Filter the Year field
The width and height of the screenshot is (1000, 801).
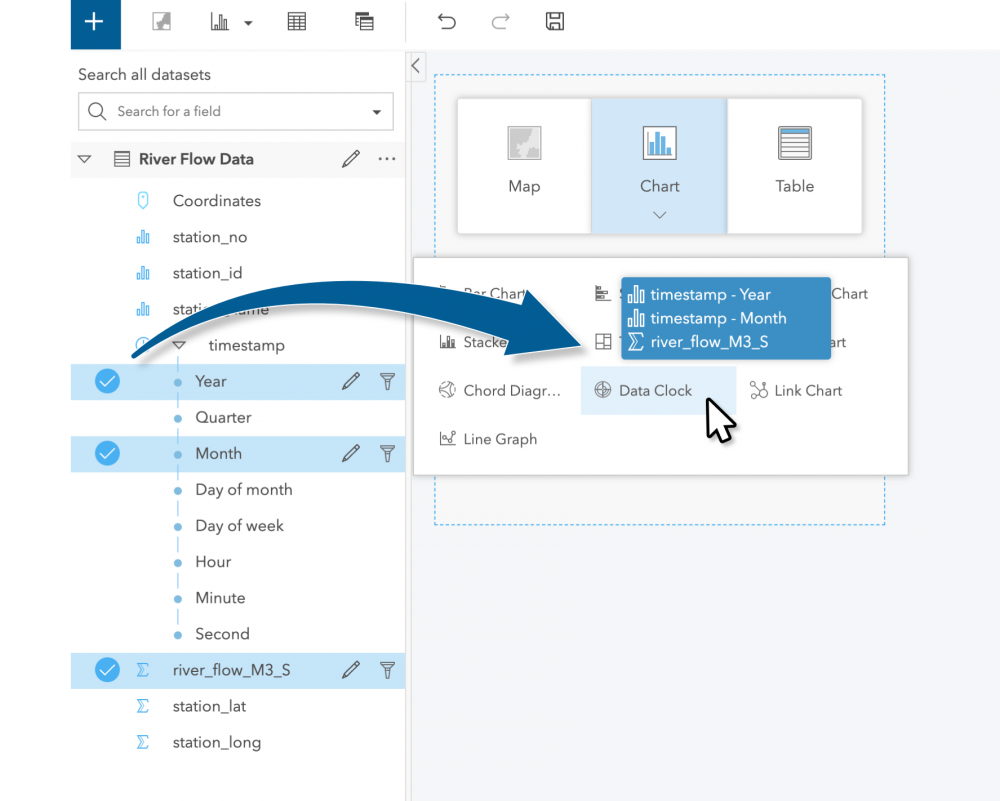point(387,381)
